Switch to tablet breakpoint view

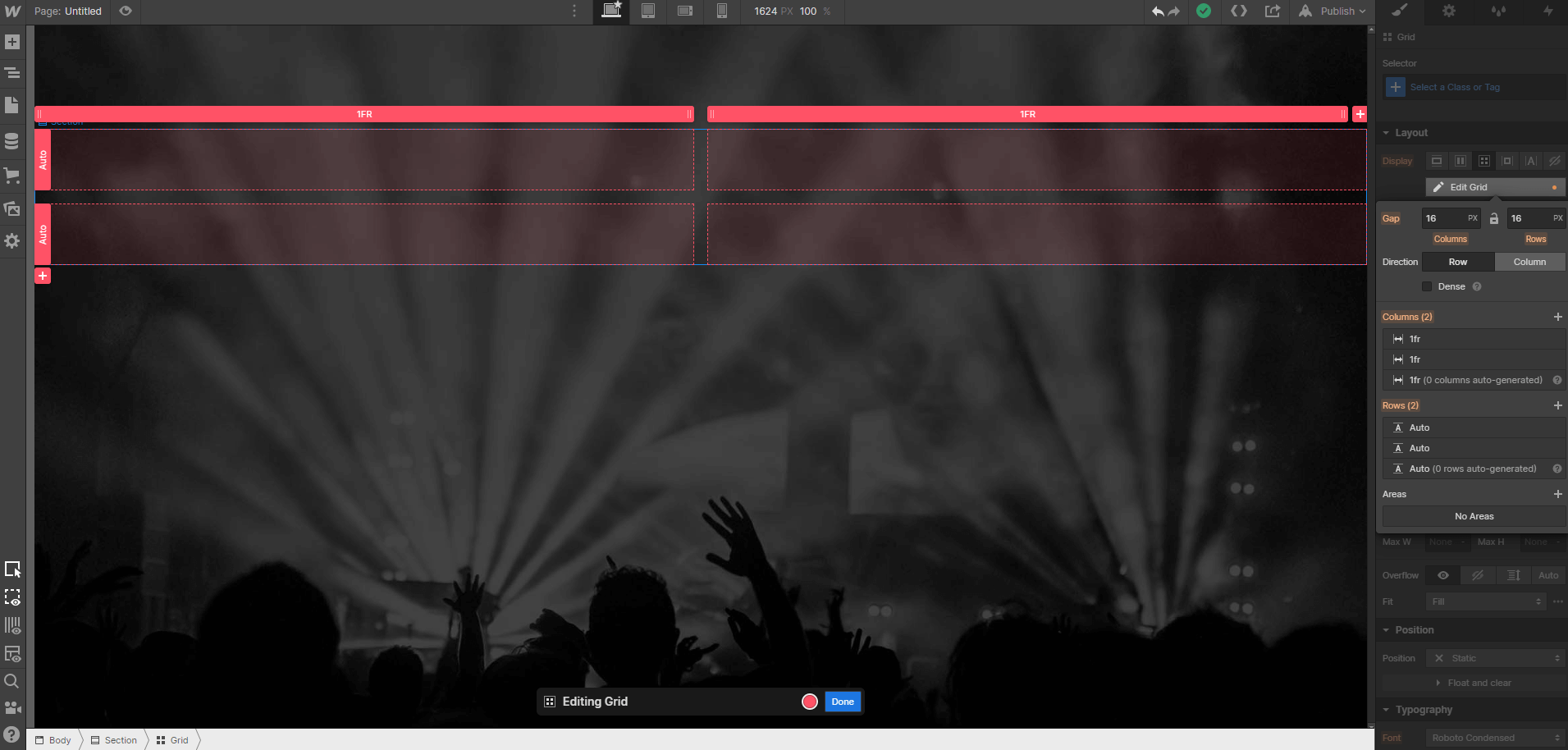tap(648, 11)
